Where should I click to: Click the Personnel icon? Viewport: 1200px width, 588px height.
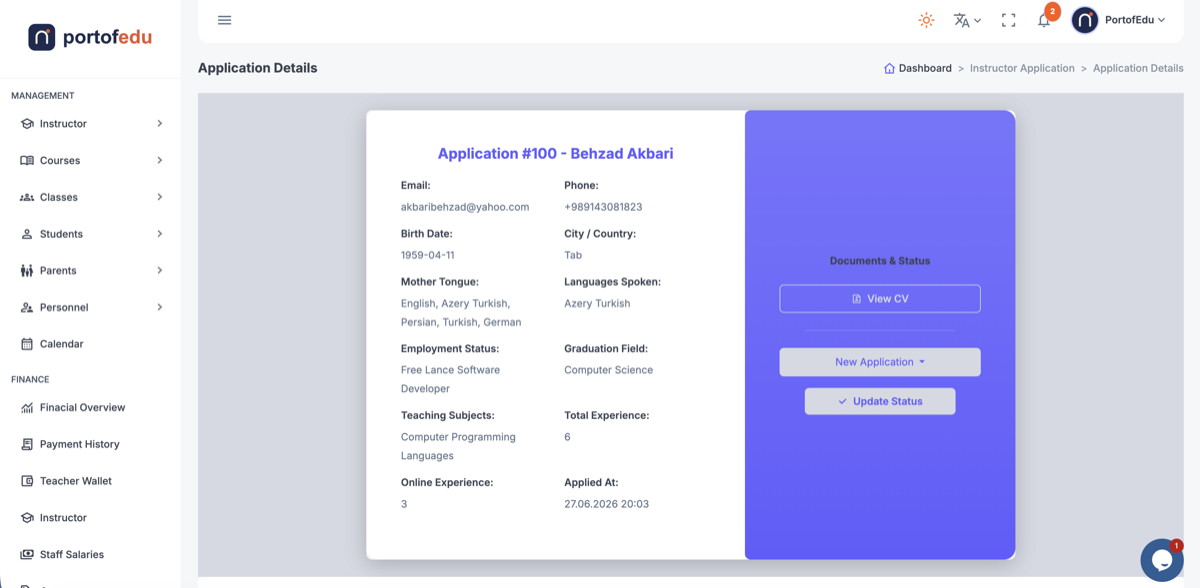27,307
